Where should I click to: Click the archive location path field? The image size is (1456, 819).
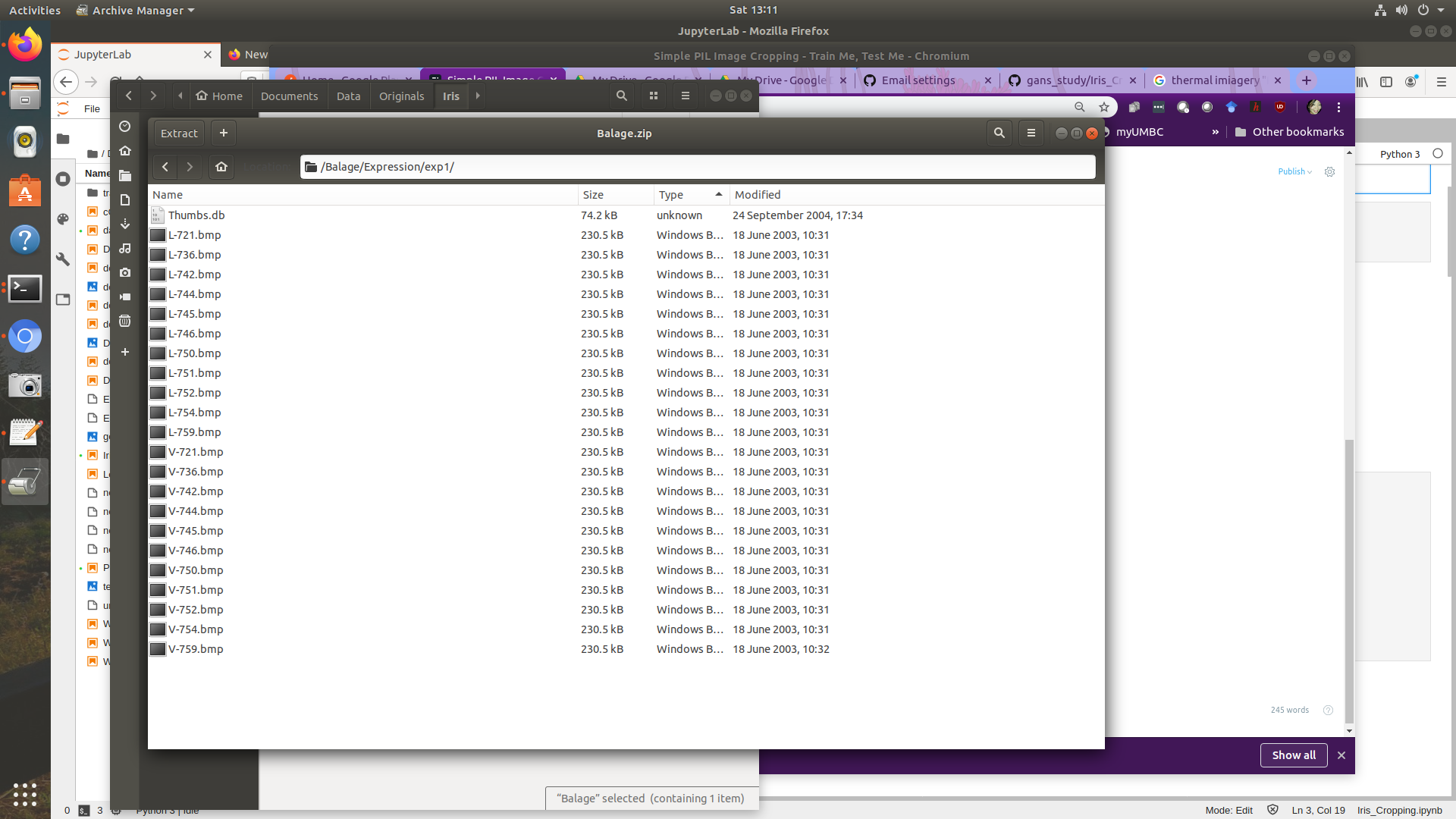coord(698,167)
